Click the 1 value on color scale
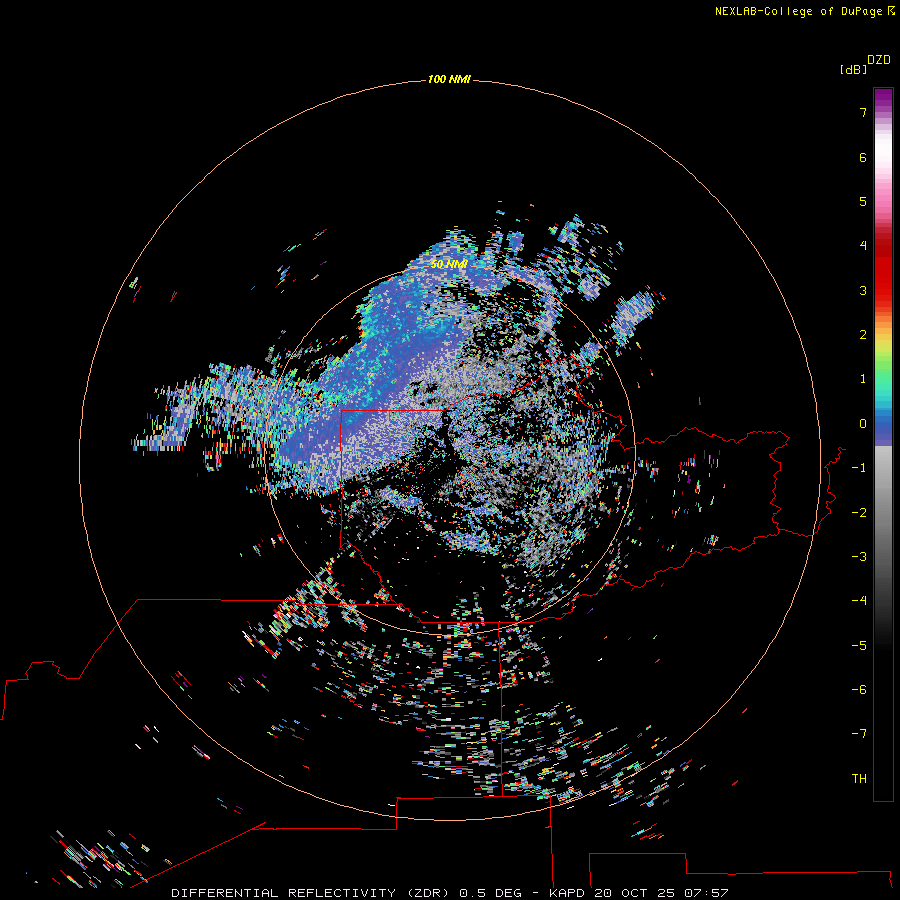The height and width of the screenshot is (900, 900). pos(863,379)
